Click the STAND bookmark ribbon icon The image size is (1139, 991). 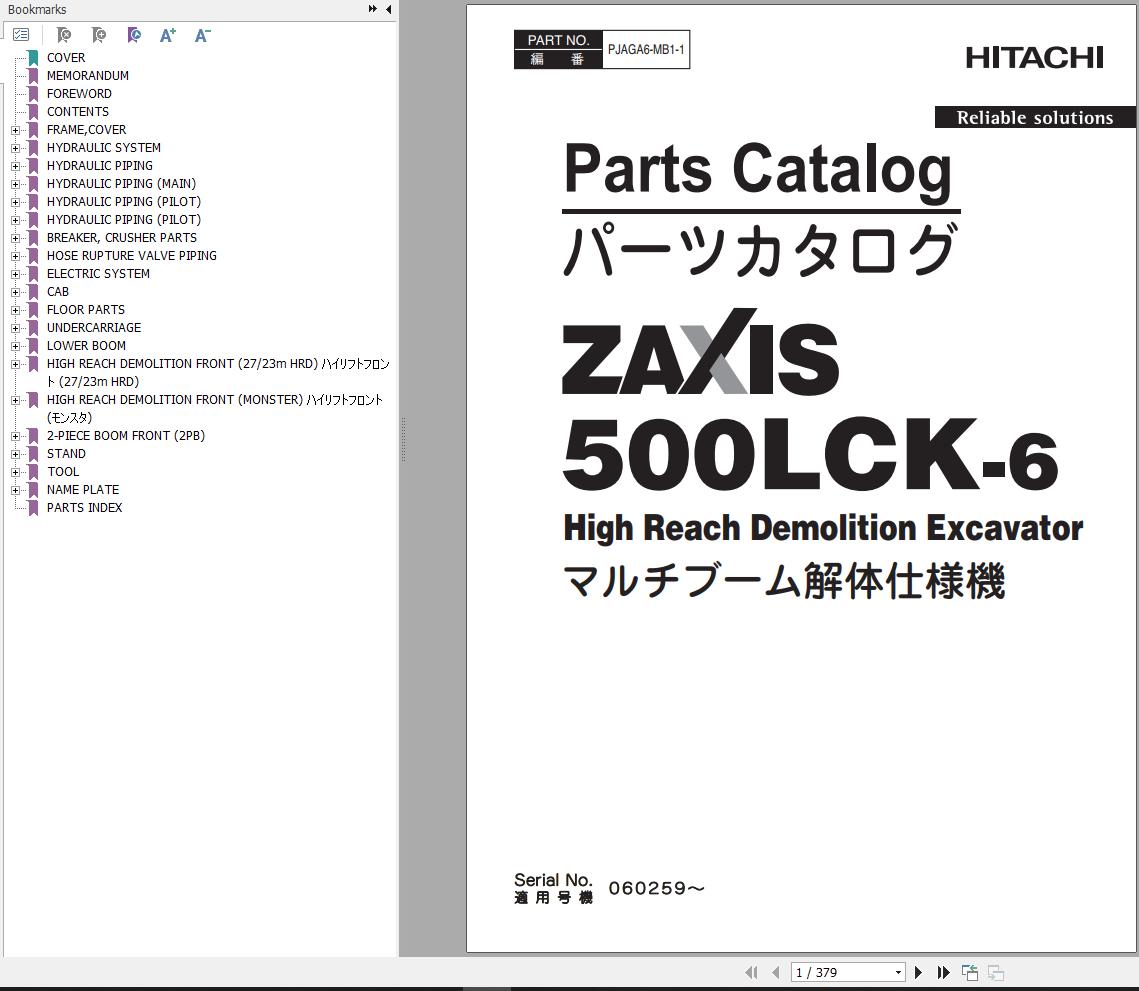(33, 454)
